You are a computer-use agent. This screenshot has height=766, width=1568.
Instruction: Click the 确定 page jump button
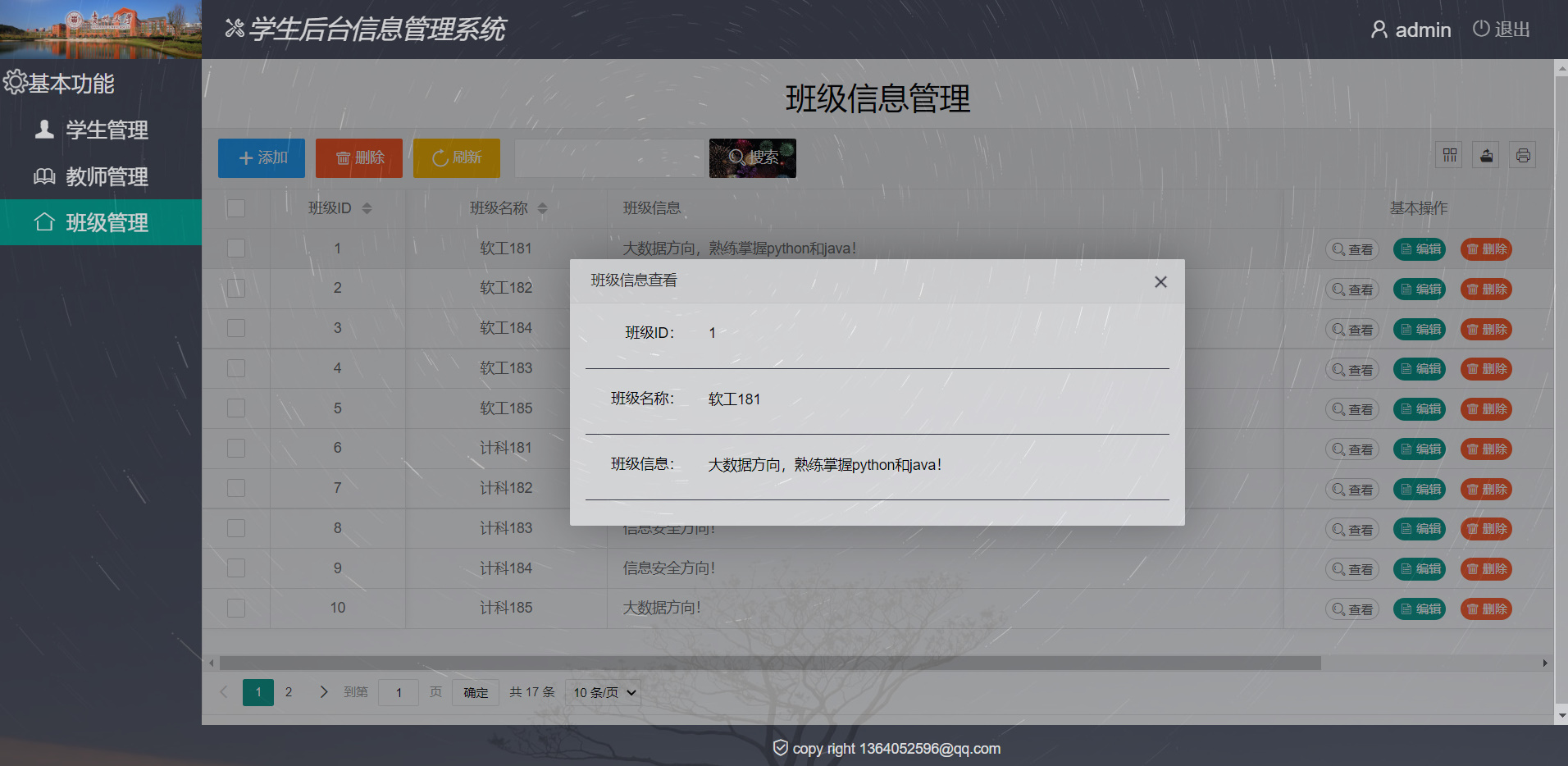[x=476, y=693]
